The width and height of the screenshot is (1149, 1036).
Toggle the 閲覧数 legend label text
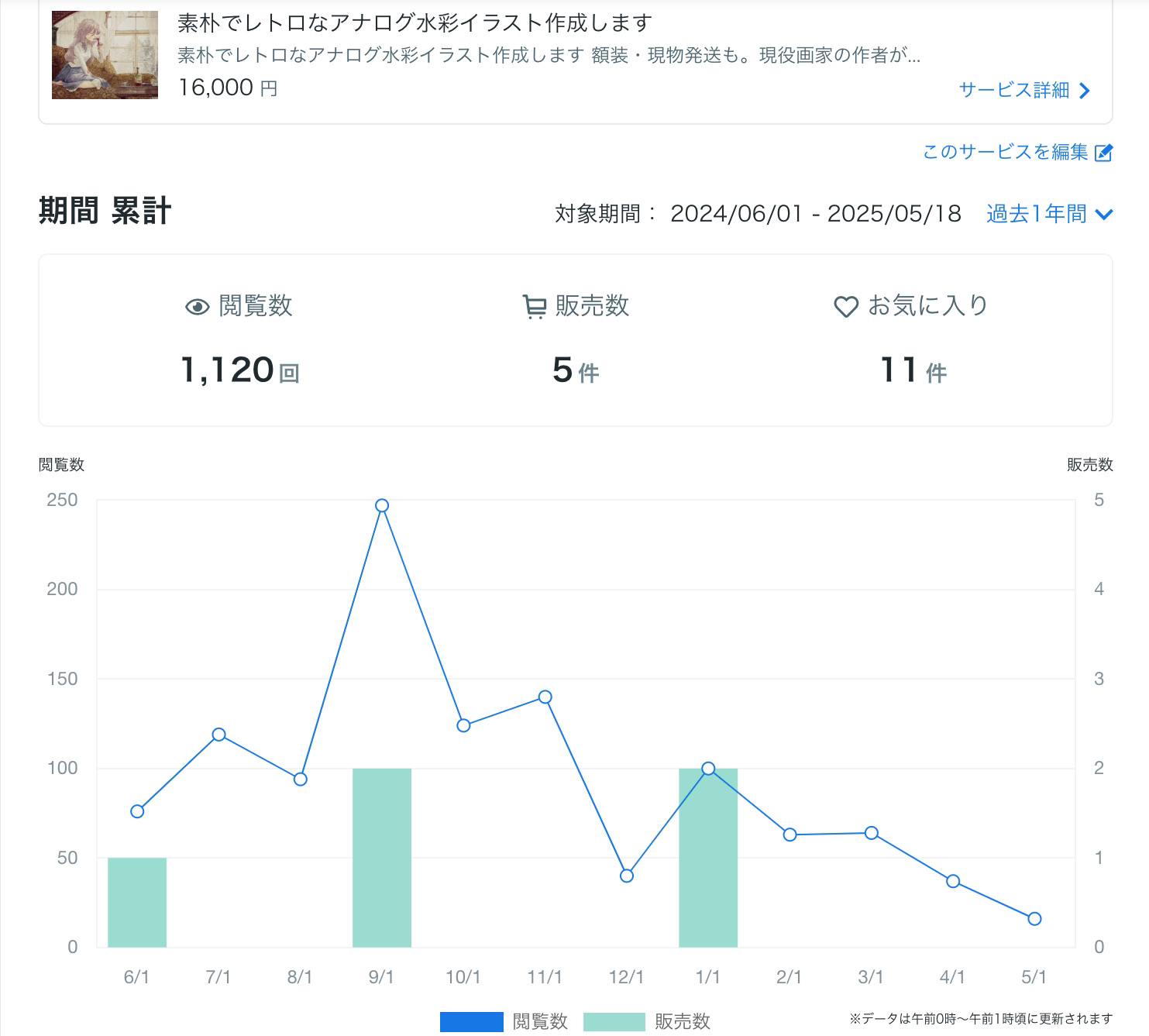tap(540, 1021)
